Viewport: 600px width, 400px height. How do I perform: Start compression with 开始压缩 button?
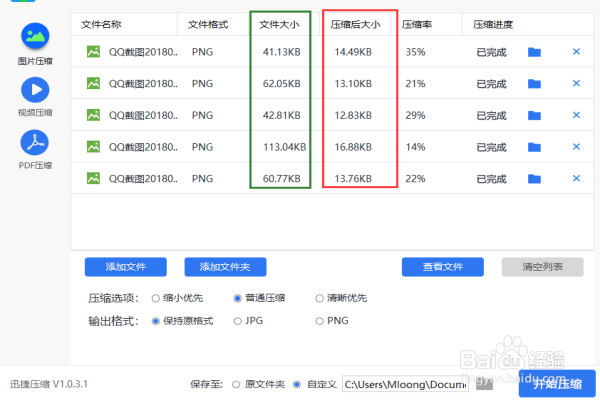pos(557,384)
